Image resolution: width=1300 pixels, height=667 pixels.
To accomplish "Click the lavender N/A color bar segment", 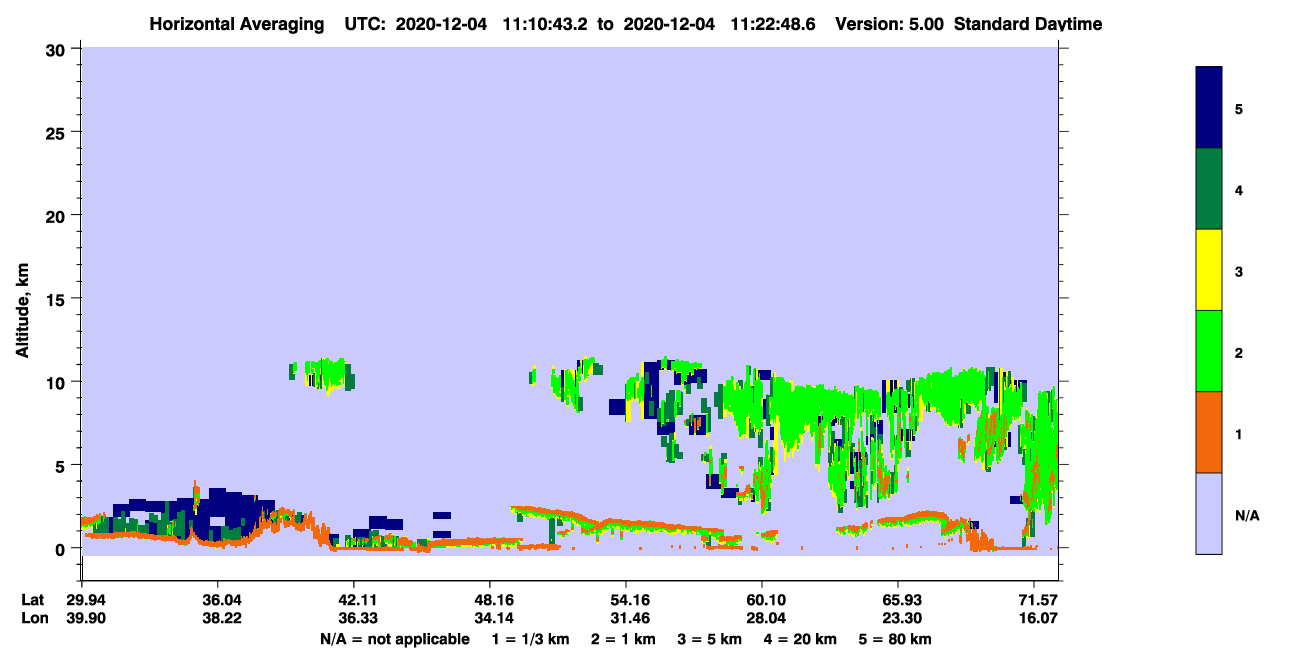I will click(x=1209, y=513).
